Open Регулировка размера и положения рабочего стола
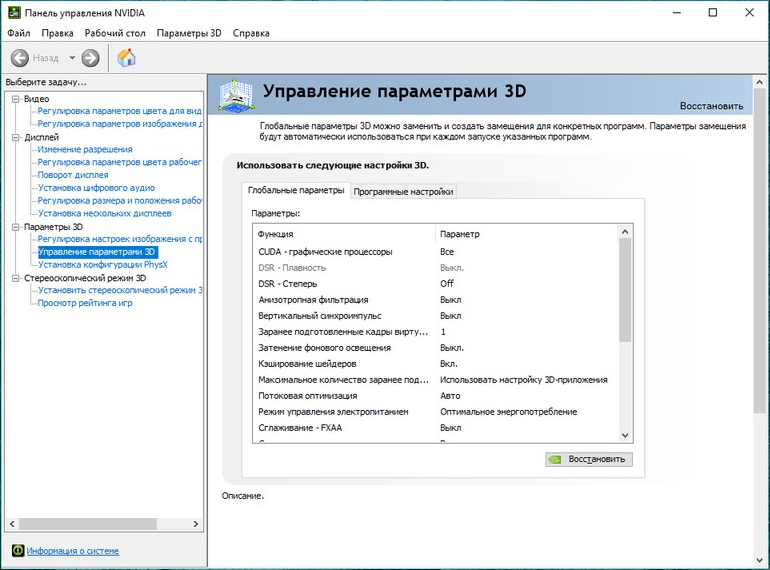 [119, 200]
